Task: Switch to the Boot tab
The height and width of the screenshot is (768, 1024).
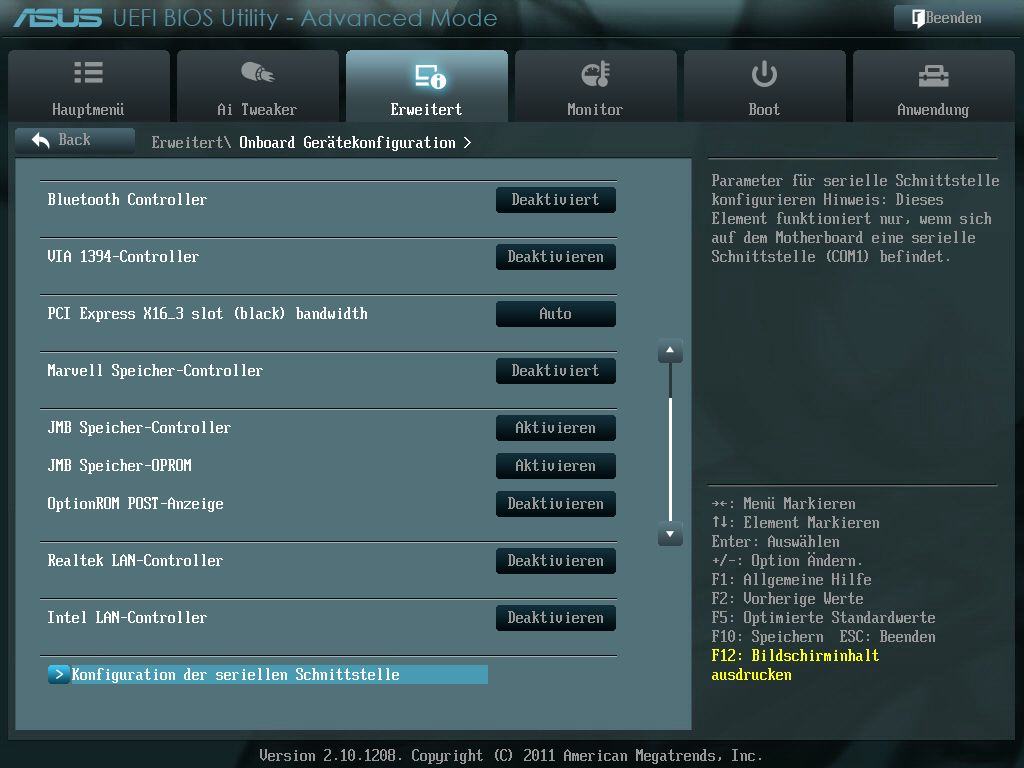Action: click(765, 86)
